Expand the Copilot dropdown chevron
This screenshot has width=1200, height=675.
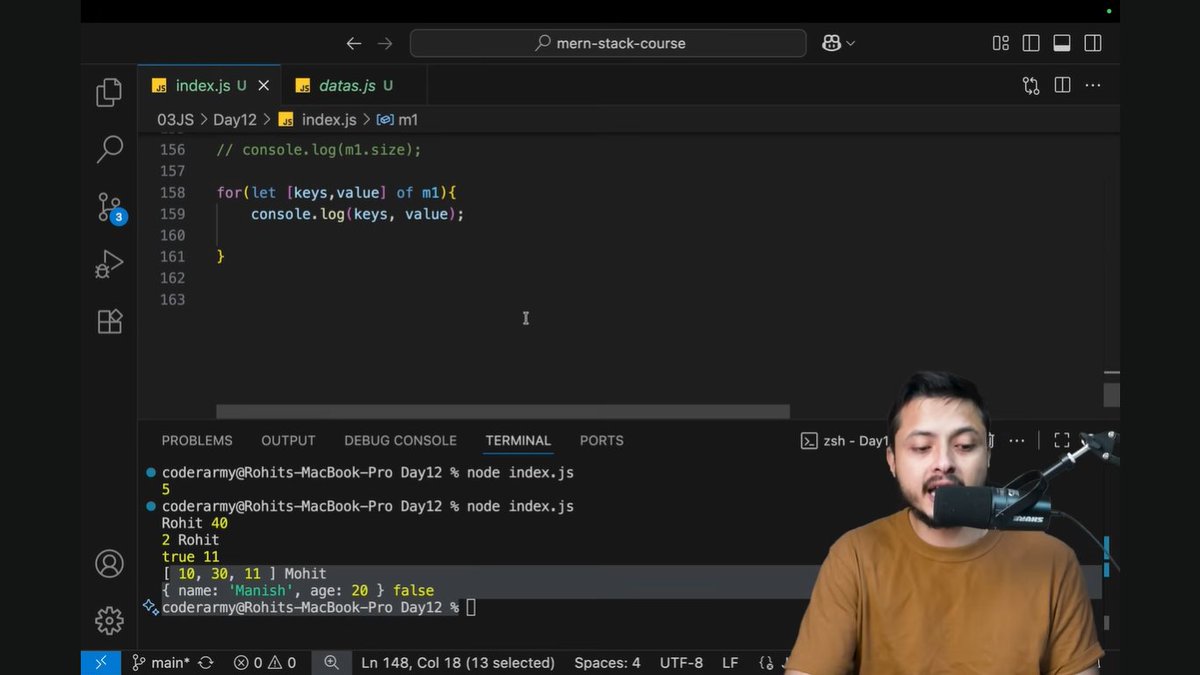[851, 43]
